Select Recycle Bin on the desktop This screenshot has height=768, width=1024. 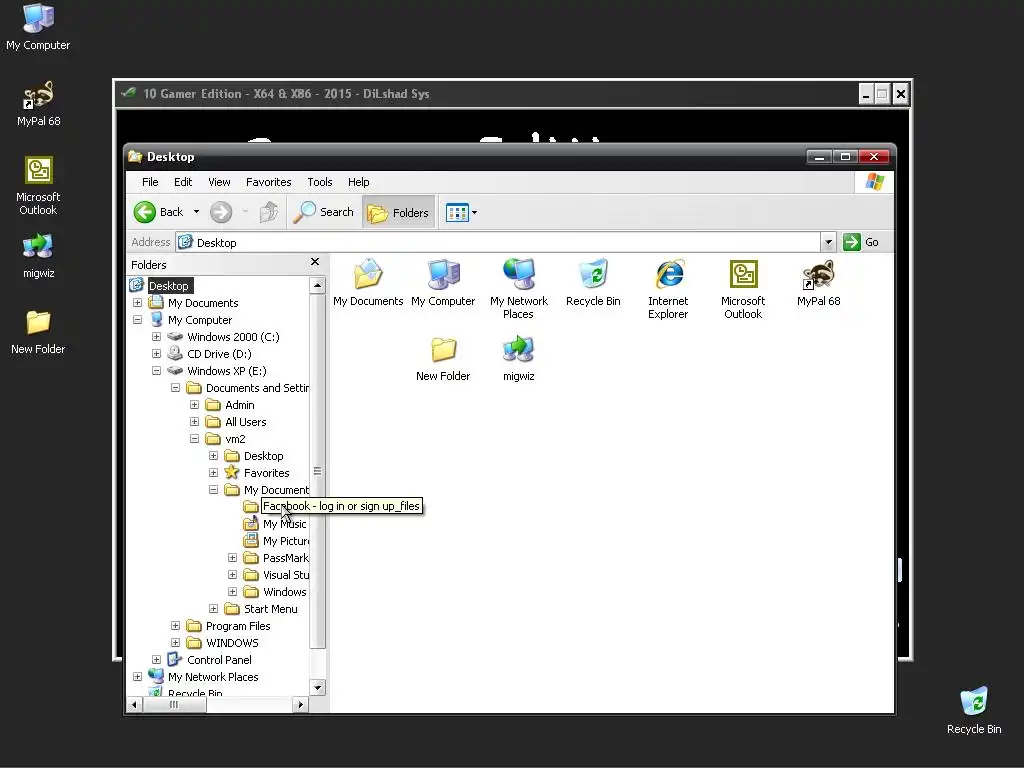point(974,711)
